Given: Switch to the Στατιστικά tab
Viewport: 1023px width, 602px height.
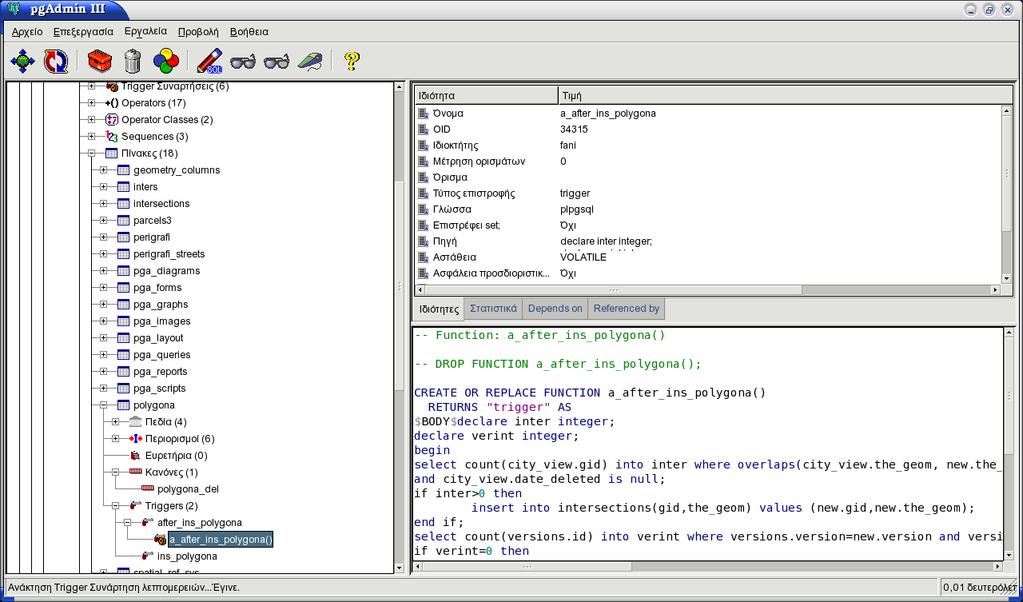Looking at the screenshot, I should (493, 309).
